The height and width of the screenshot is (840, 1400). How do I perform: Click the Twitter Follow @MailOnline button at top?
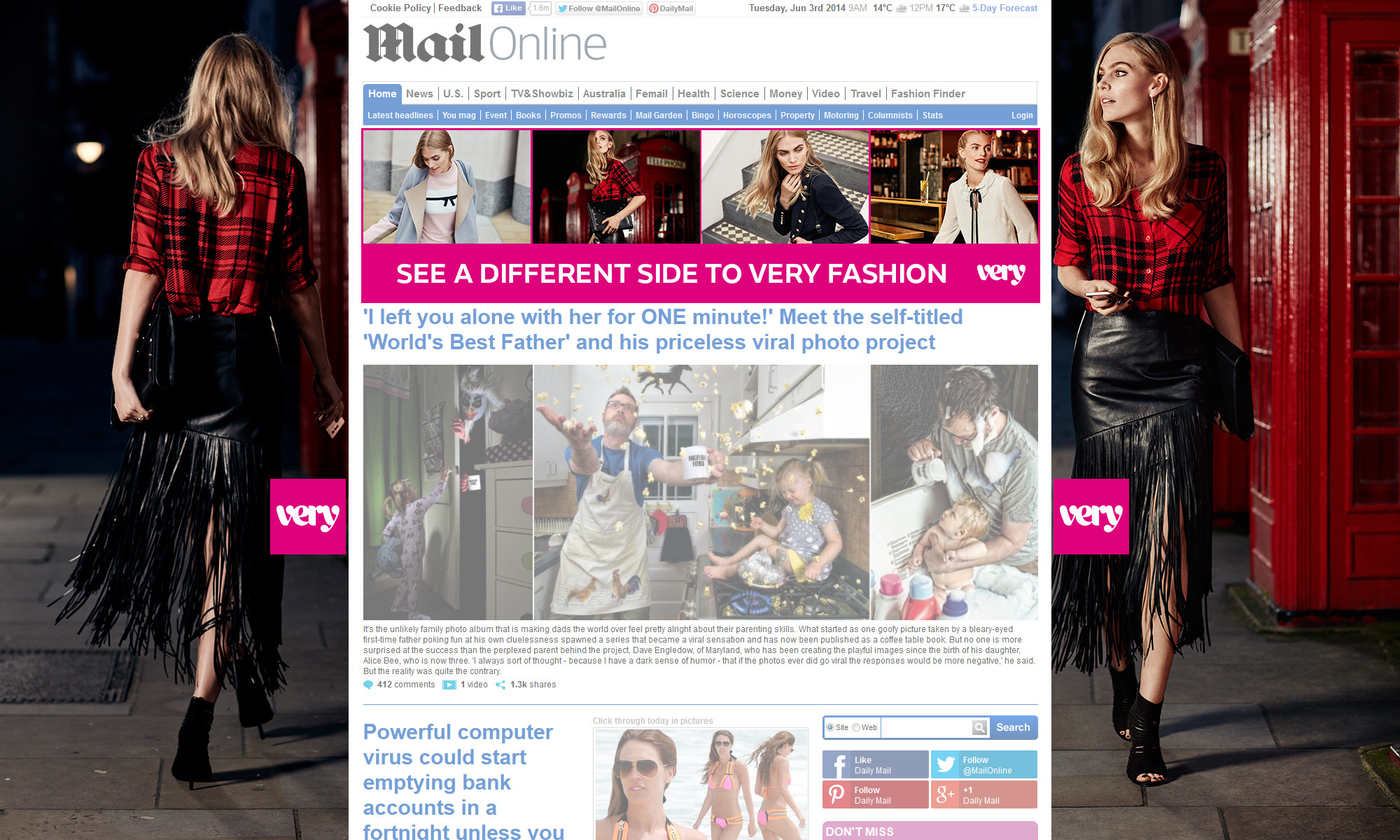point(599,8)
